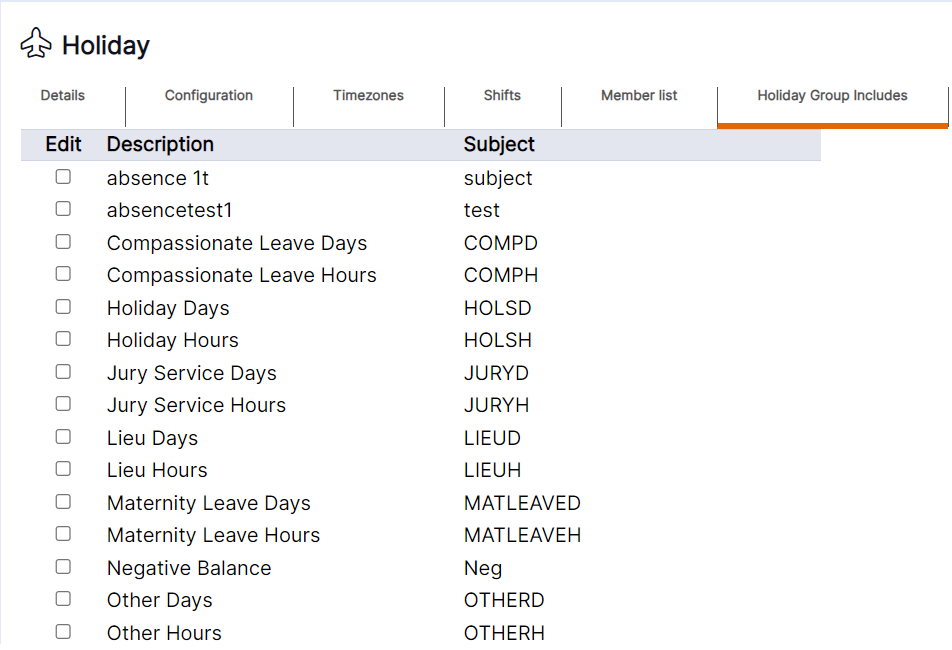Check the Other Days checkbox
Viewport: 952px width, 650px height.
point(63,598)
